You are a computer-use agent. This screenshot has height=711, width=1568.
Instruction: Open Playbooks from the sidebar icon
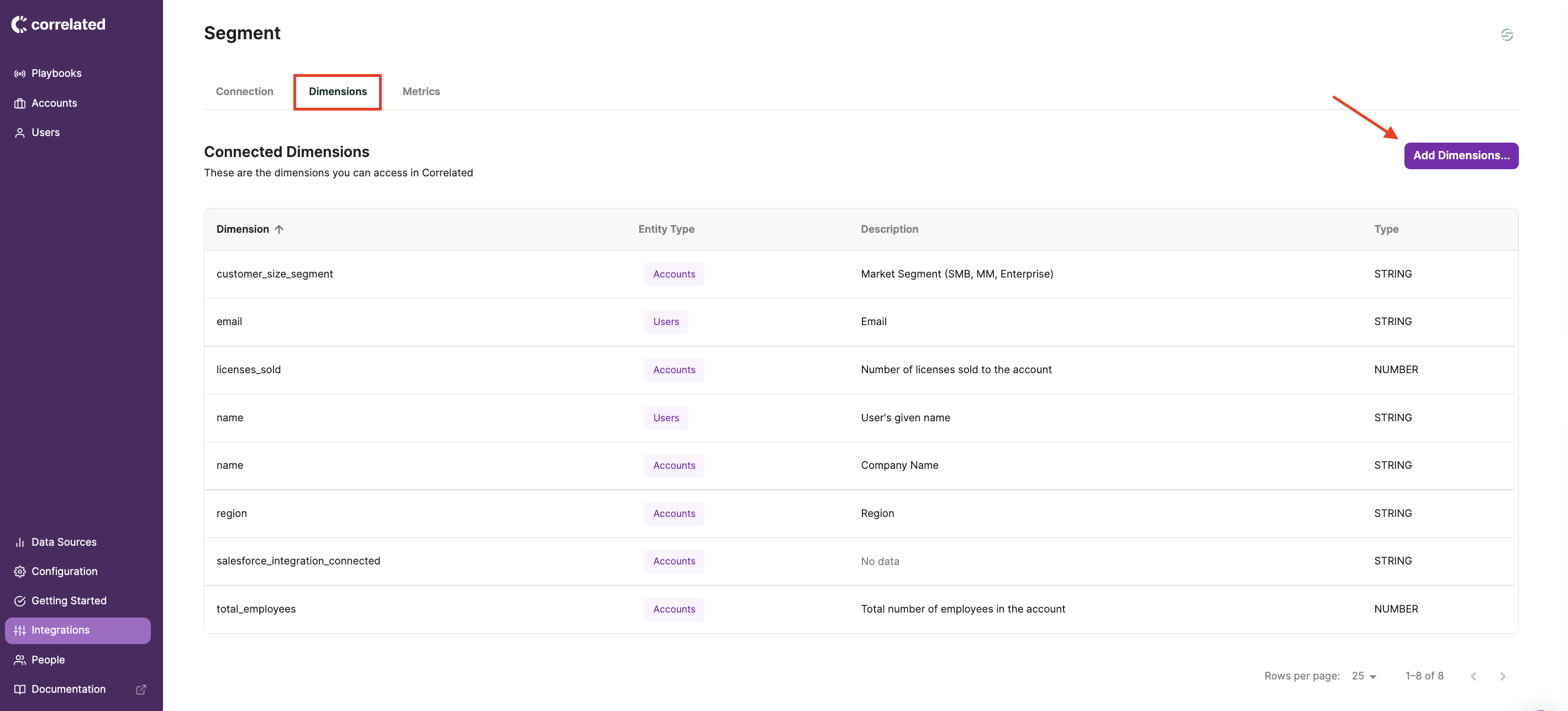coord(19,74)
